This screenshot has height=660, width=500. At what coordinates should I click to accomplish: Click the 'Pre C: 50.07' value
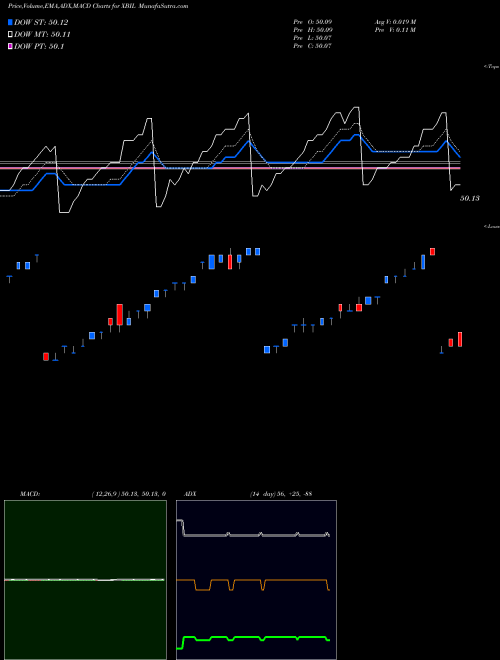(313, 46)
